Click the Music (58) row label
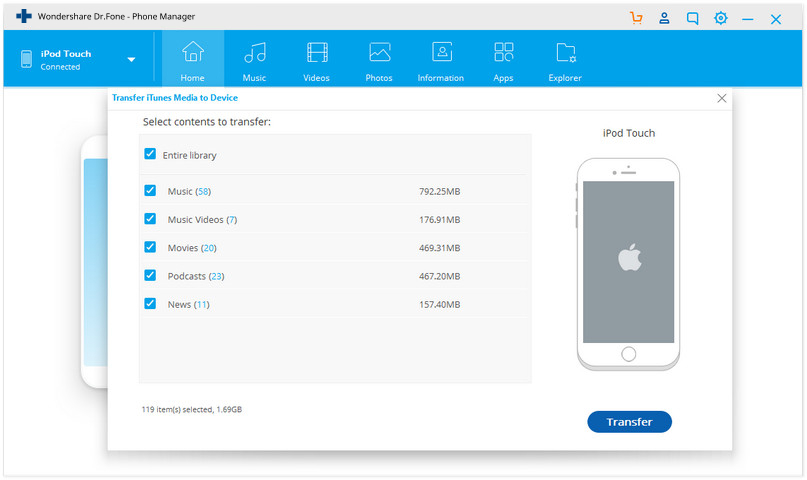Screen dimensions: 807x480 pyautogui.click(x=189, y=191)
